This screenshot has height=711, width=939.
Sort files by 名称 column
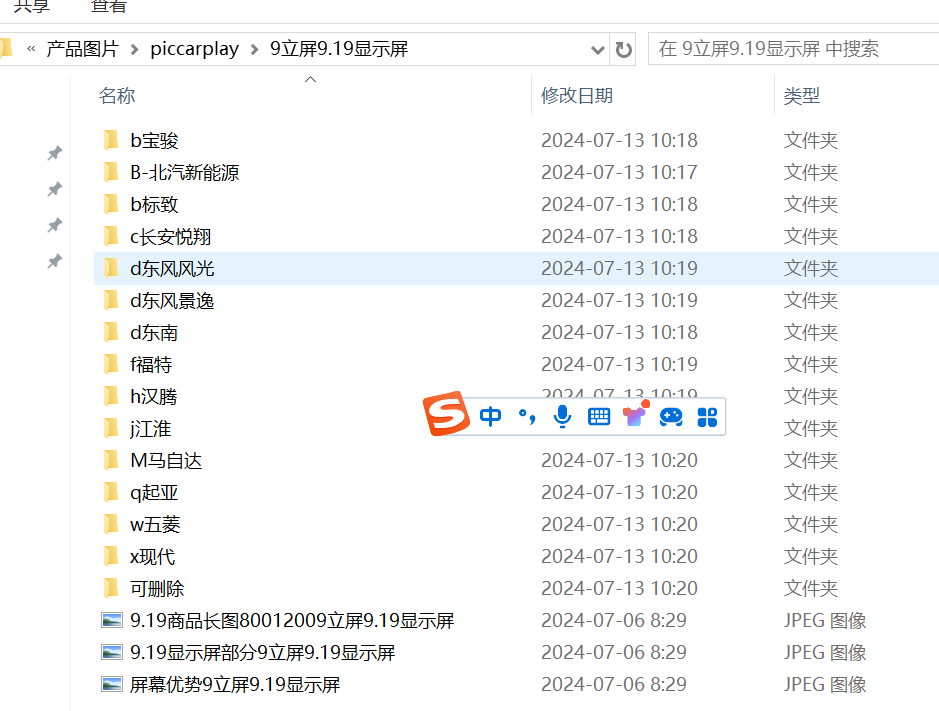117,96
